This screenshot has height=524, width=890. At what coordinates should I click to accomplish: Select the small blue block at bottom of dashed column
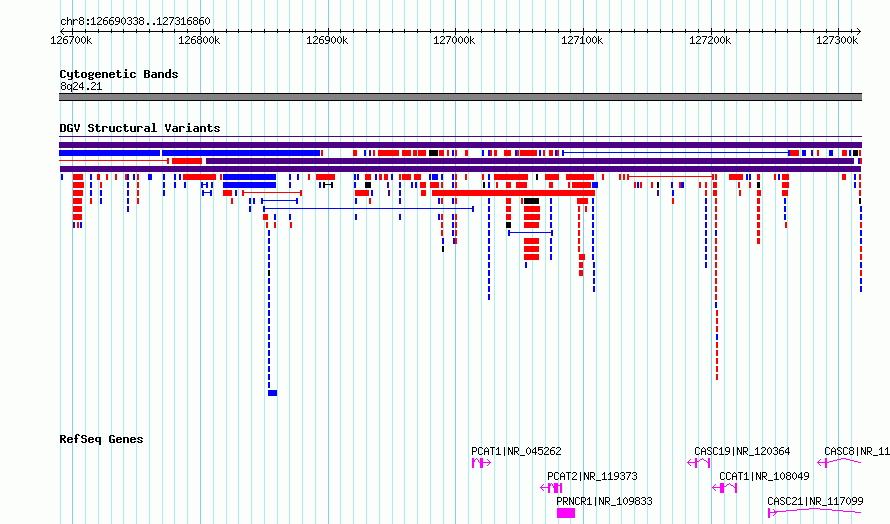(272, 393)
